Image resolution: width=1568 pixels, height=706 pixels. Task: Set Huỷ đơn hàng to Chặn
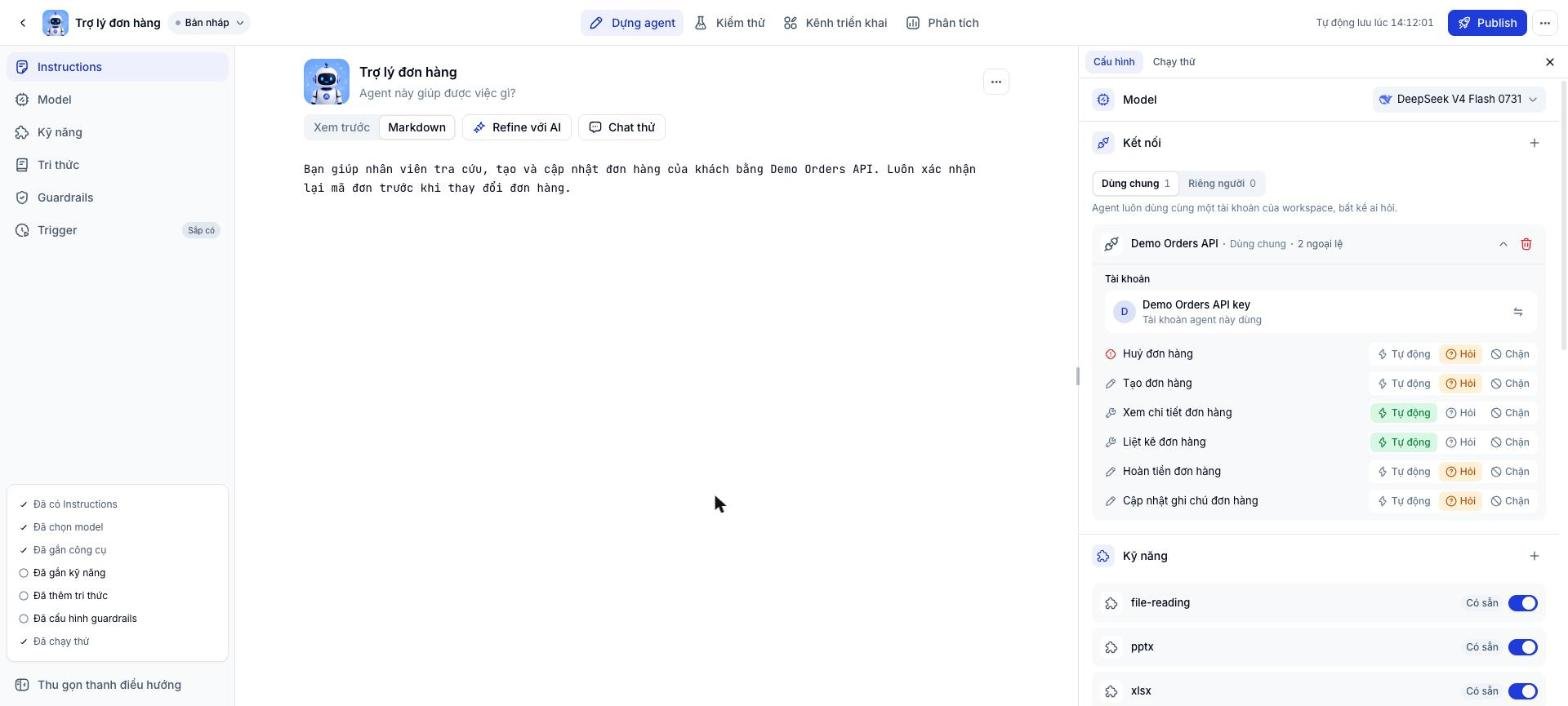tap(1510, 354)
